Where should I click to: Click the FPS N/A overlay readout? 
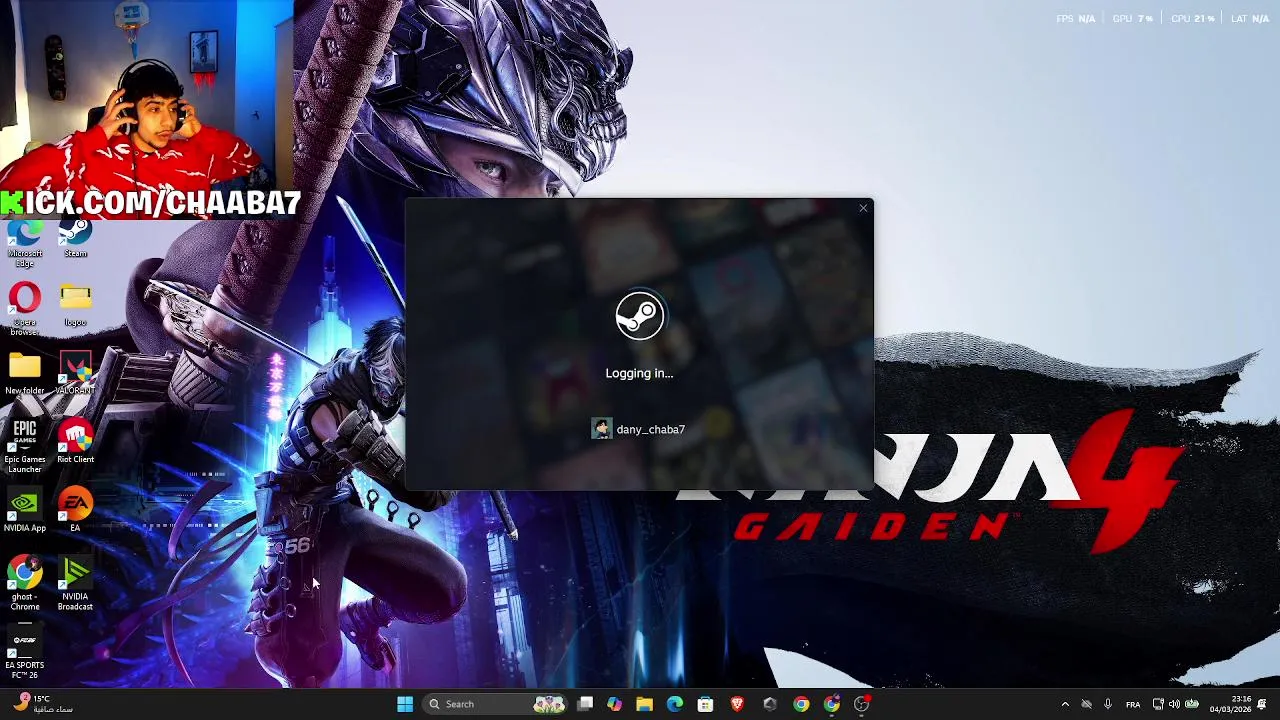tap(1076, 19)
